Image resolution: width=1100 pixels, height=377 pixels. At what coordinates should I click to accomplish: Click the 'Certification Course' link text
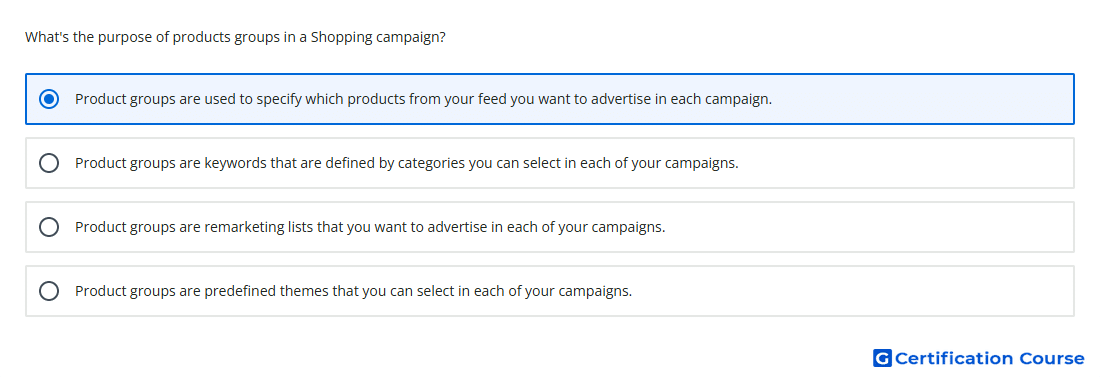coord(989,358)
